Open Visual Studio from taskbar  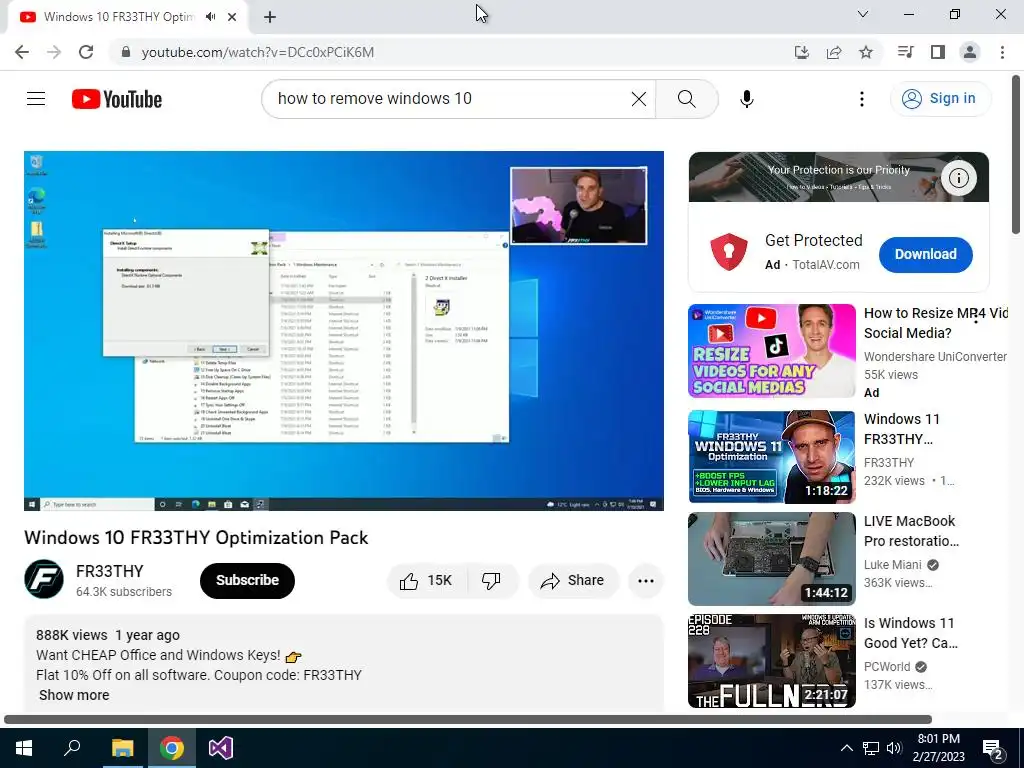coord(221,748)
